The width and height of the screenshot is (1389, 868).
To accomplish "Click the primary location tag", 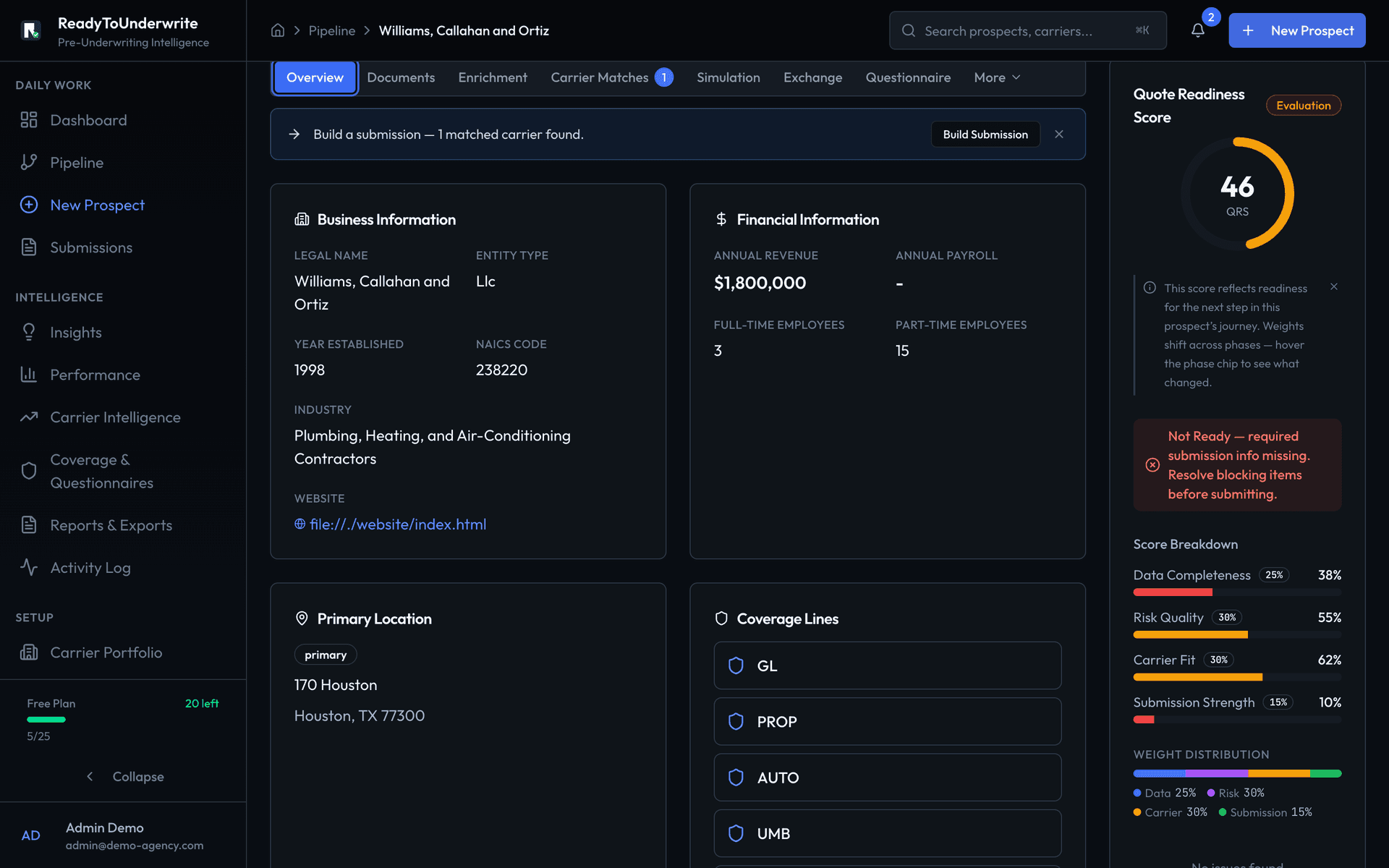I will click(x=326, y=655).
